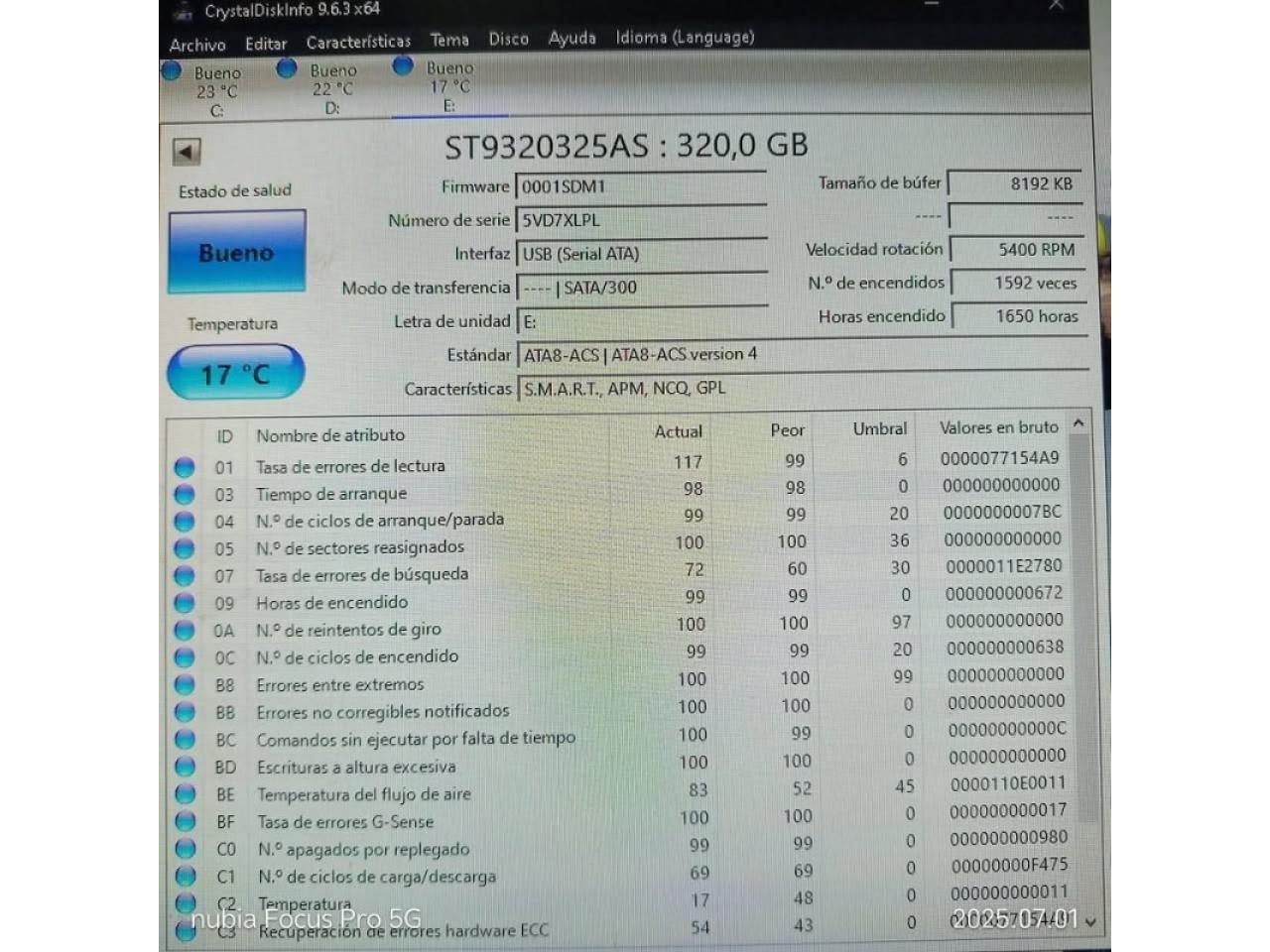This screenshot has height=952, width=1270.
Task: Open the Ayuda menu
Action: click(x=572, y=38)
